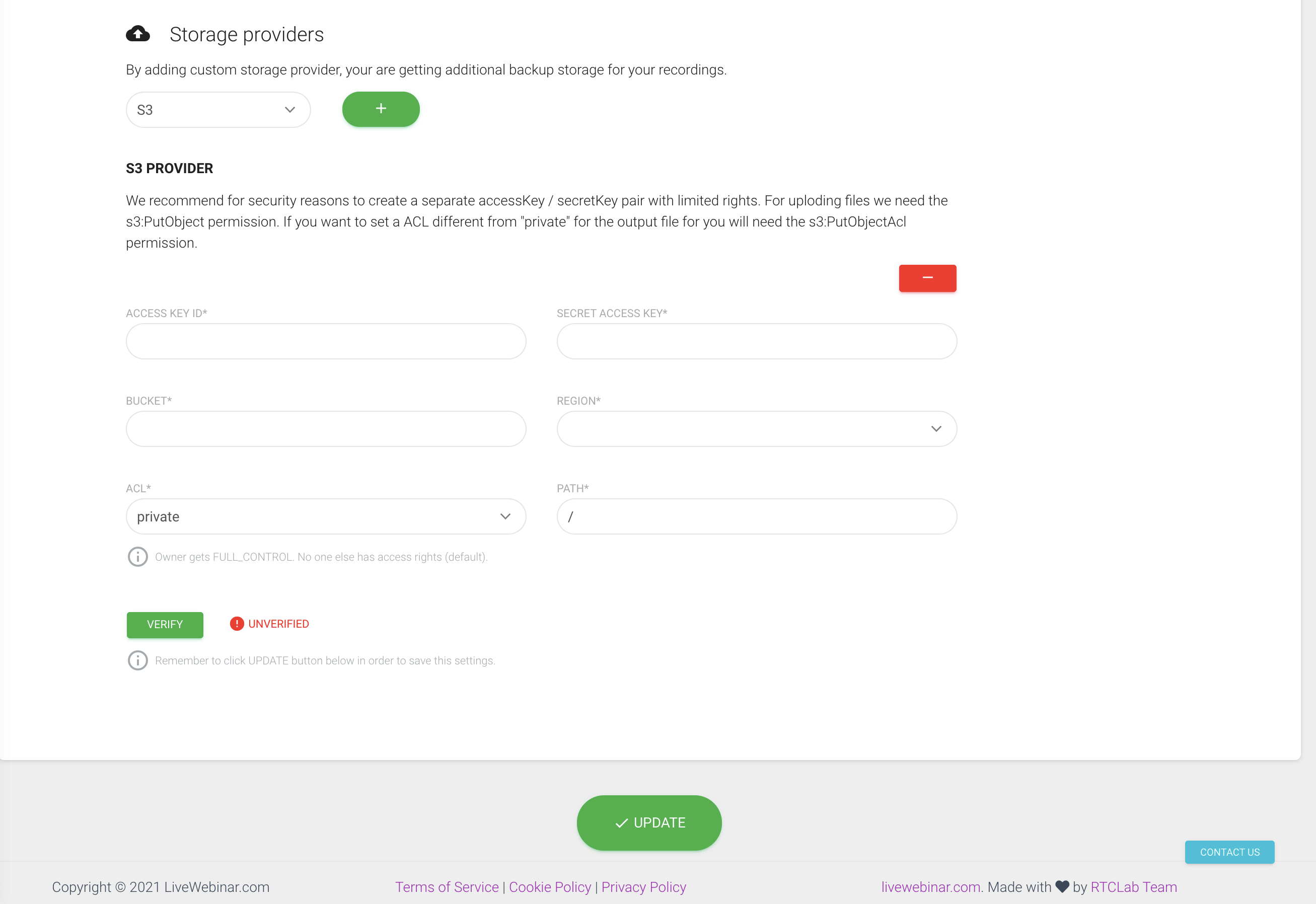This screenshot has height=904, width=1316.
Task: Click the cloud upload icon beside Storage providers
Action: point(137,34)
